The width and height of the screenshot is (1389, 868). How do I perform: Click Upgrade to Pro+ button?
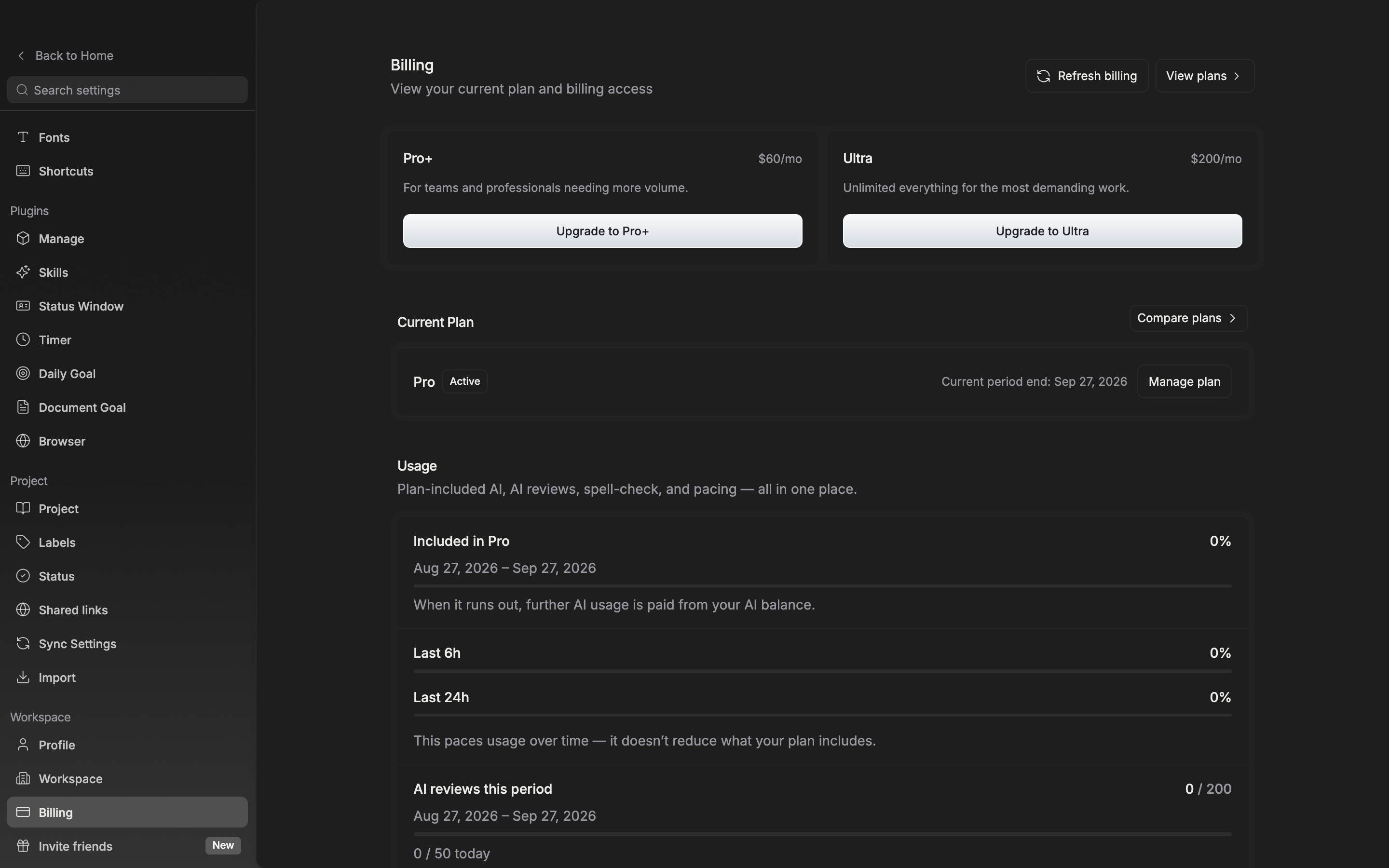coord(603,231)
